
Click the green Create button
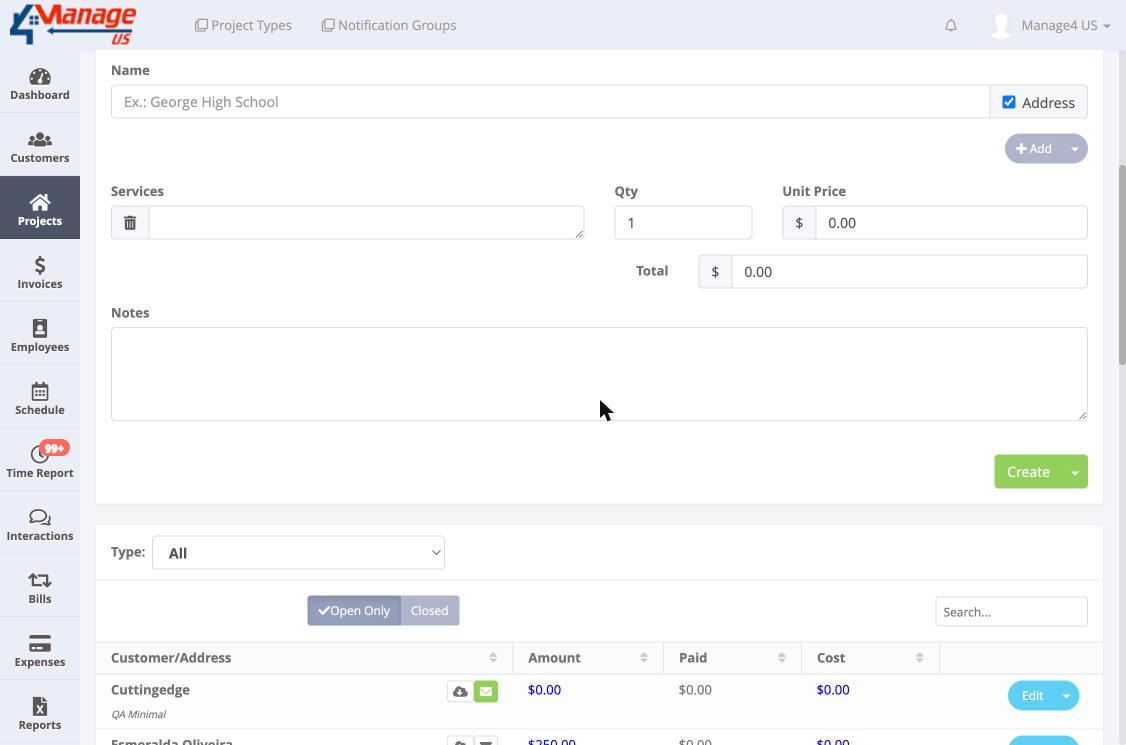[x=1028, y=472]
